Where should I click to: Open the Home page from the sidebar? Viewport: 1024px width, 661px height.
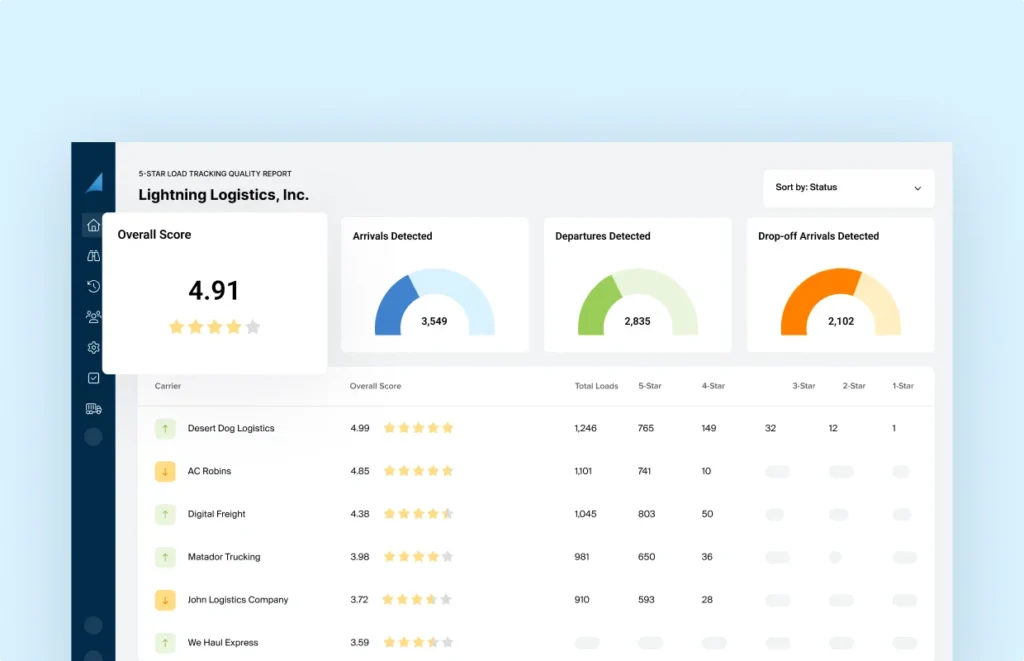pyautogui.click(x=93, y=225)
